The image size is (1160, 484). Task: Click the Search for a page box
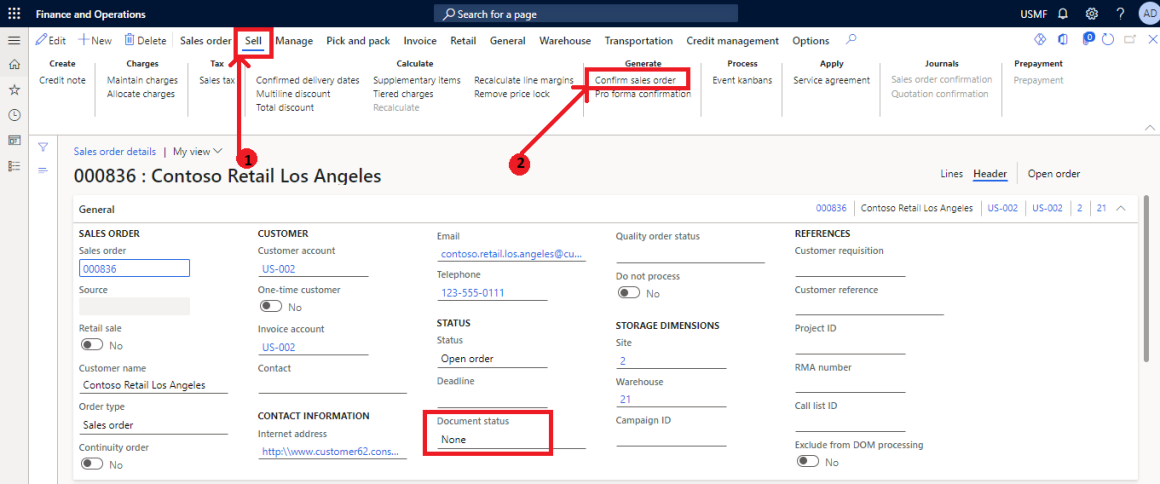pos(586,14)
